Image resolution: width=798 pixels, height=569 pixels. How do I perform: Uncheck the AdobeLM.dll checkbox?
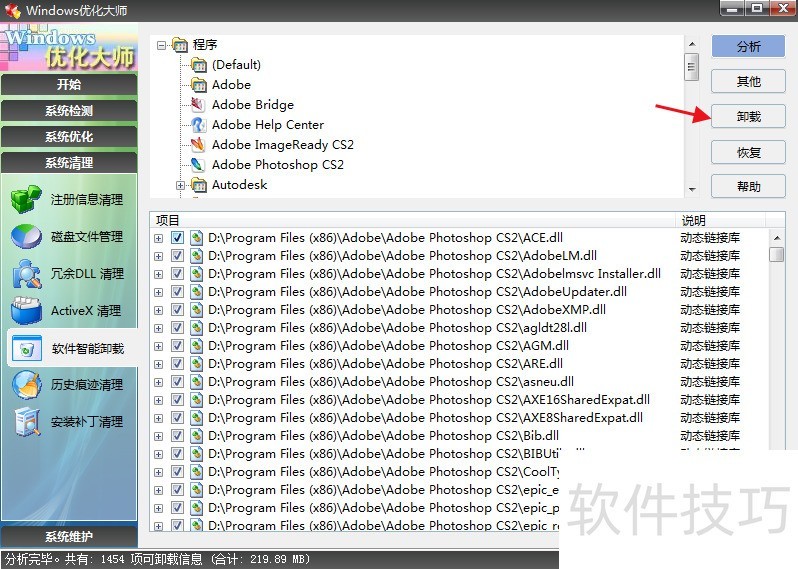point(177,255)
